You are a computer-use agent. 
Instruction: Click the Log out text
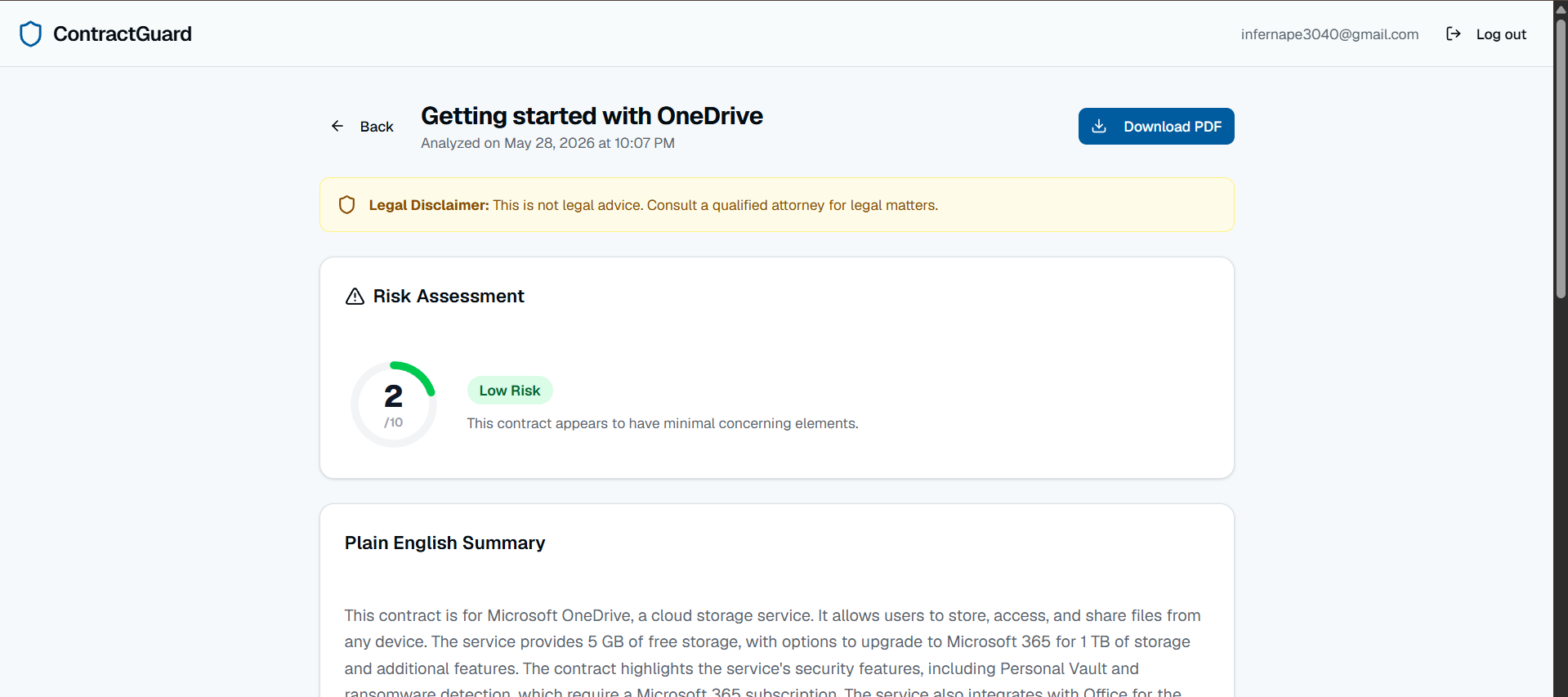[x=1501, y=34]
